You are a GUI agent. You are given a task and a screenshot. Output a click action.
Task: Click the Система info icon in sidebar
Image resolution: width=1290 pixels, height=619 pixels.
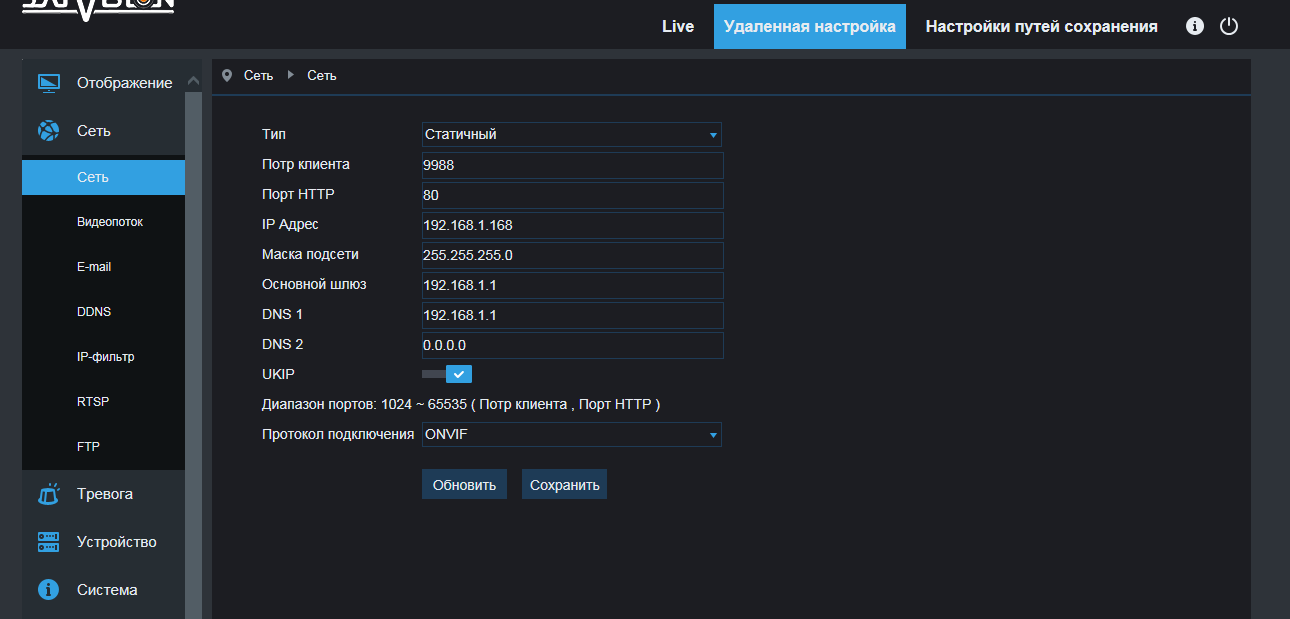click(49, 590)
